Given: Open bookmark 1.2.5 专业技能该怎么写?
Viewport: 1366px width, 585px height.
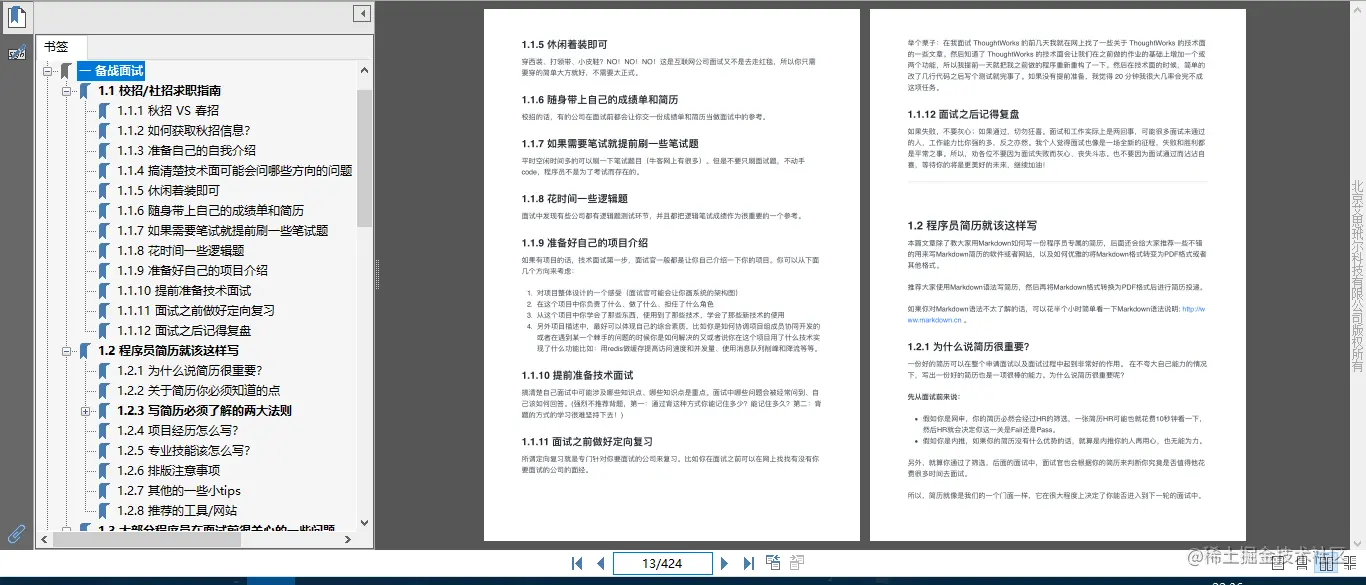Looking at the screenshot, I should pyautogui.click(x=183, y=451).
